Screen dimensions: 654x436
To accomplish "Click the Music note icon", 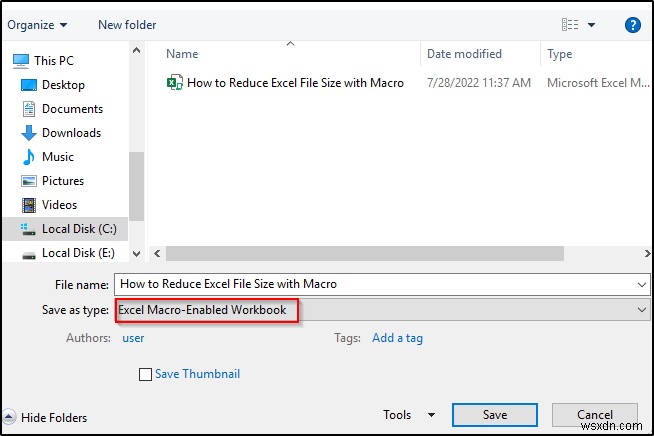I will tap(28, 157).
